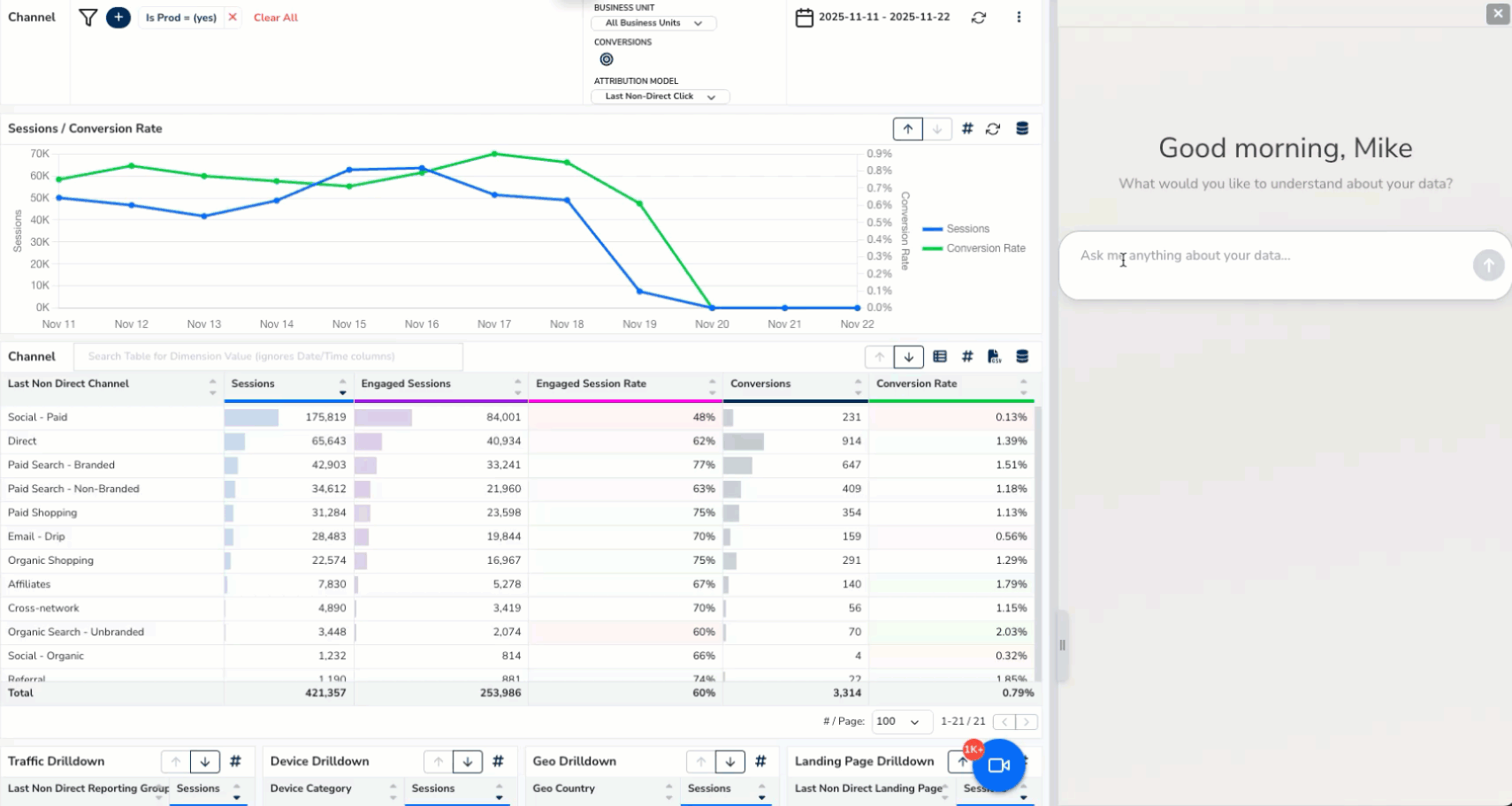Click the hash icon above the Sessions chart
Image resolution: width=1512 pixels, height=806 pixels.
click(x=966, y=128)
